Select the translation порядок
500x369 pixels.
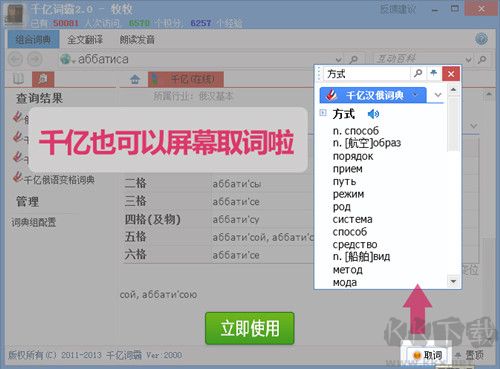[353, 156]
